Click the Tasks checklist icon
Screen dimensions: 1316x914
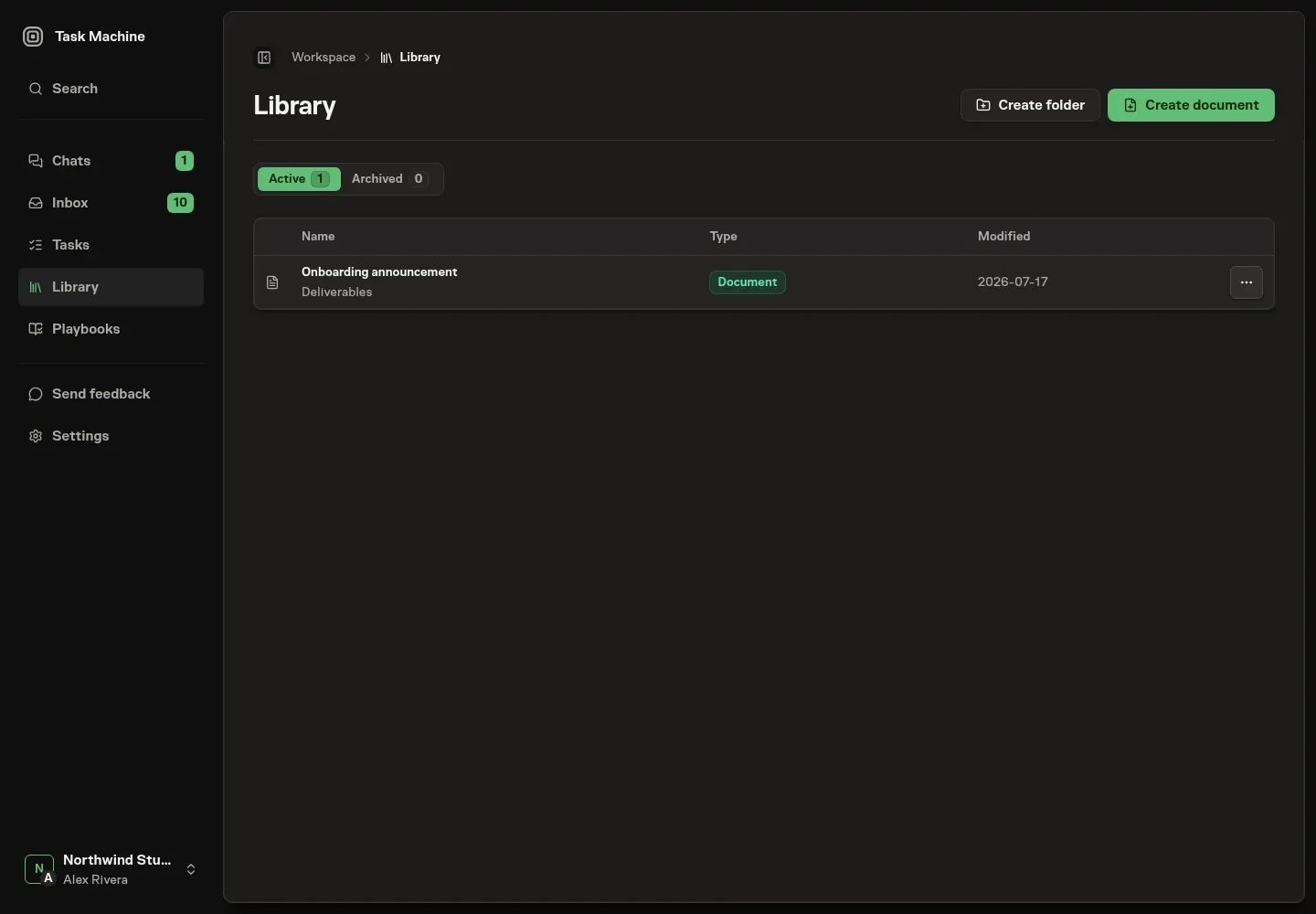point(36,245)
